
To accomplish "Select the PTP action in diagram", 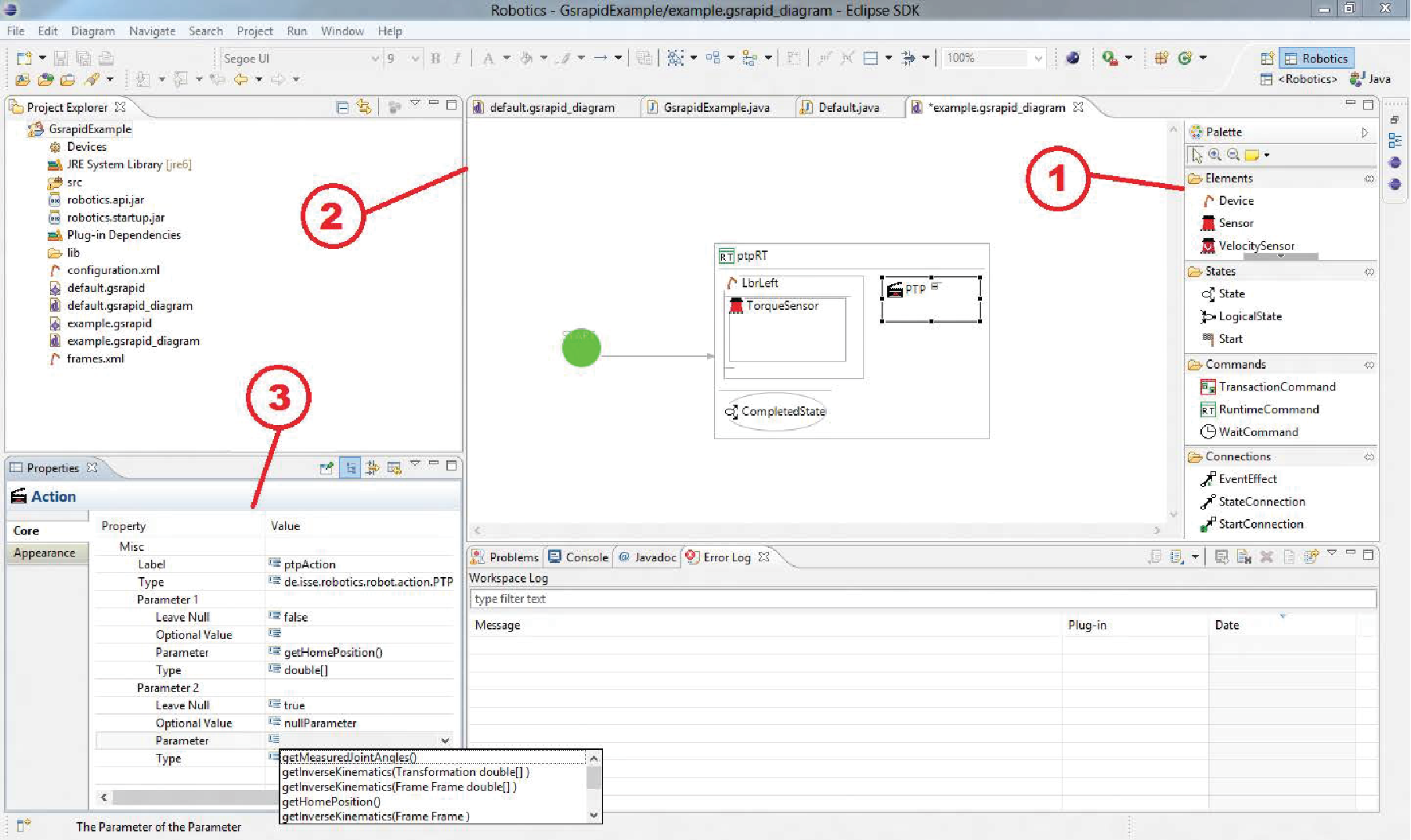I will 930,299.
